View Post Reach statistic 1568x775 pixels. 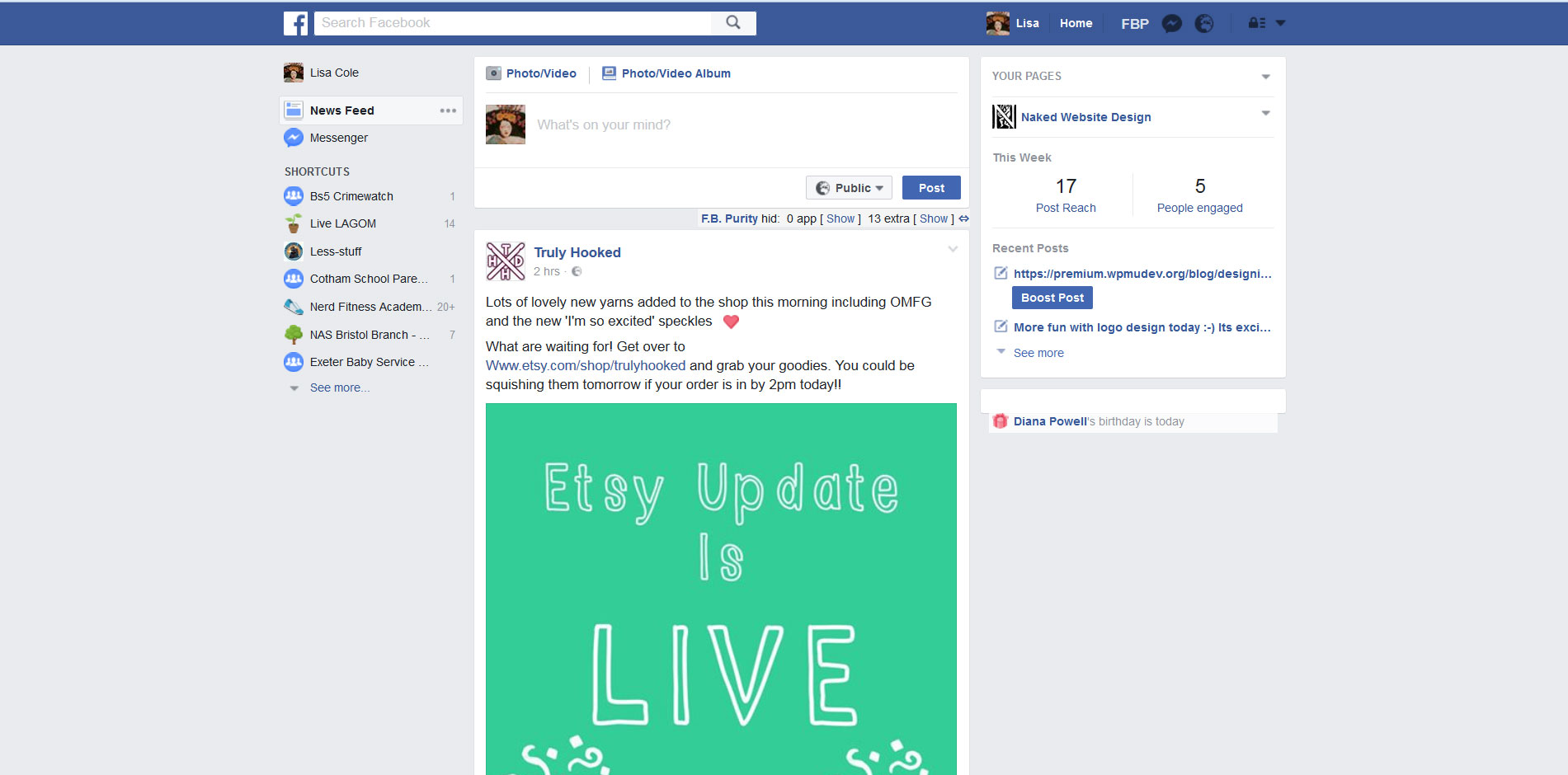[x=1066, y=196]
